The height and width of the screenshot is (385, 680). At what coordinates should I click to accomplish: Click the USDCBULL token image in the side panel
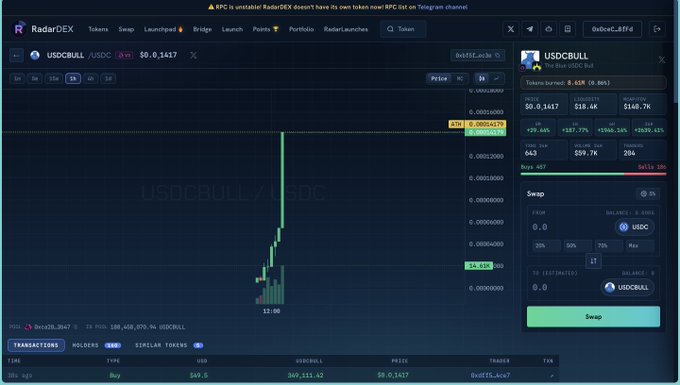[x=530, y=60]
